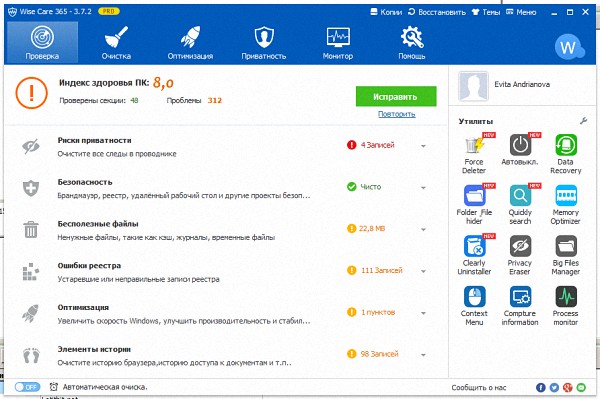Image resolution: width=600 pixels, height=399 pixels.
Task: Click the crossed eye Риски приватности icon
Action: coord(31,146)
